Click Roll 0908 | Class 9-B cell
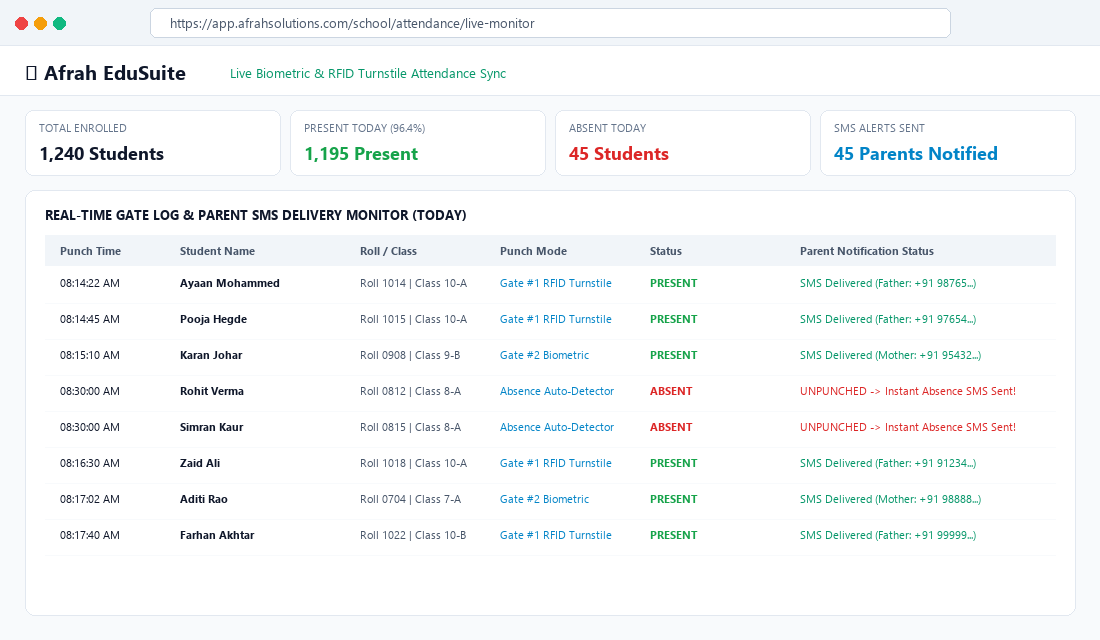This screenshot has width=1100, height=640. 410,355
